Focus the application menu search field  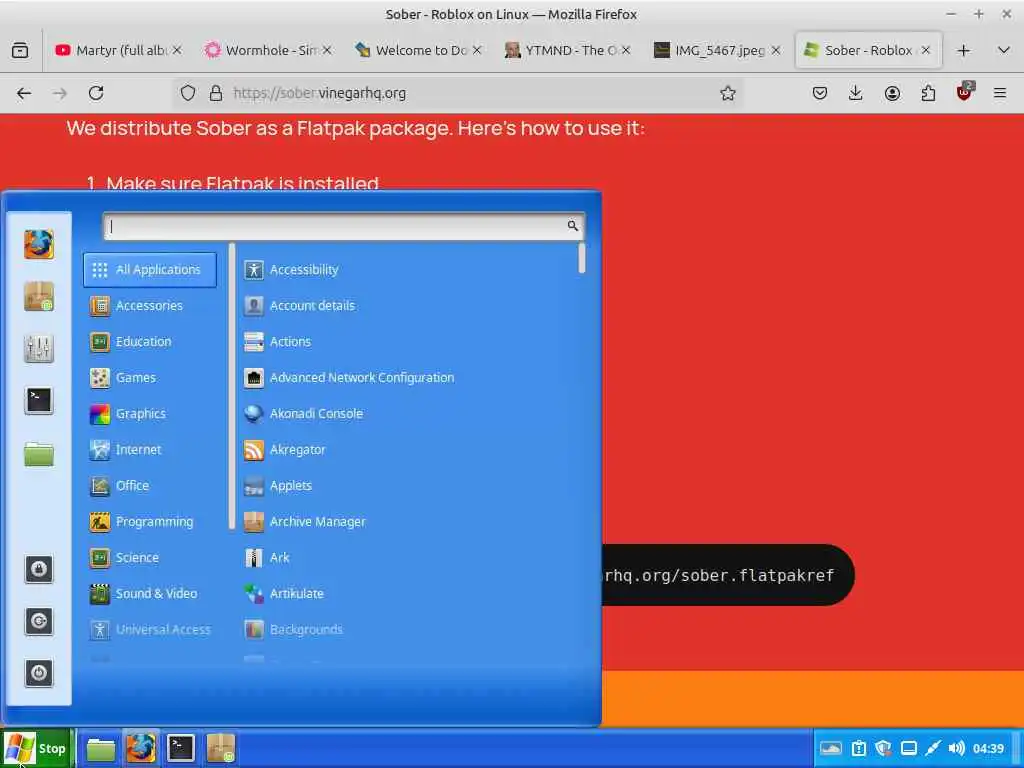[x=344, y=226]
